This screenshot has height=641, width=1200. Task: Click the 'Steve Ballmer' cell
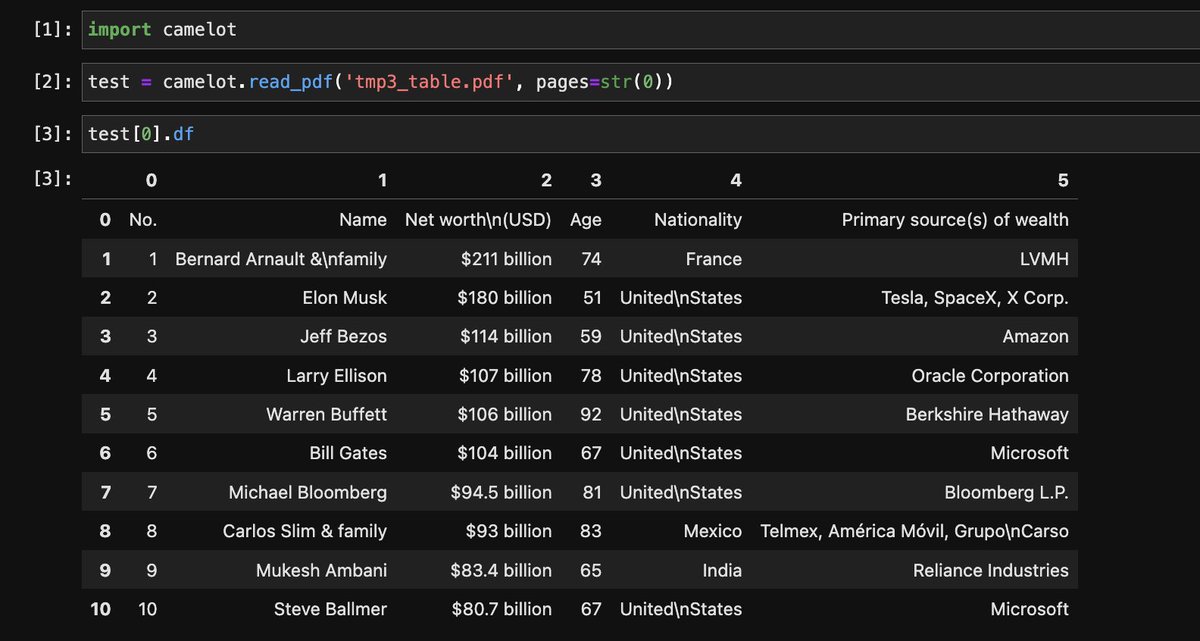coord(331,609)
